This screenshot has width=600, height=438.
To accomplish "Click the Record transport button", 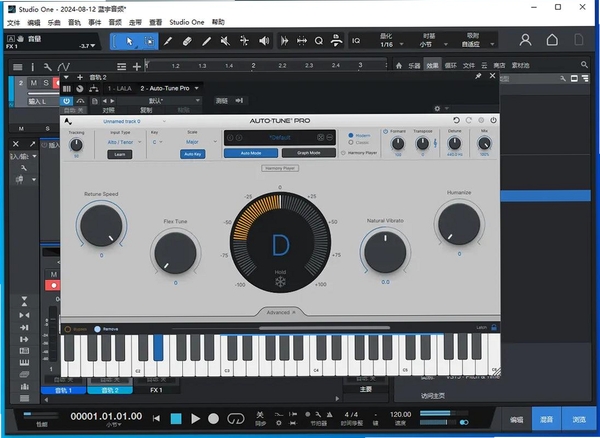I will (x=214, y=418).
